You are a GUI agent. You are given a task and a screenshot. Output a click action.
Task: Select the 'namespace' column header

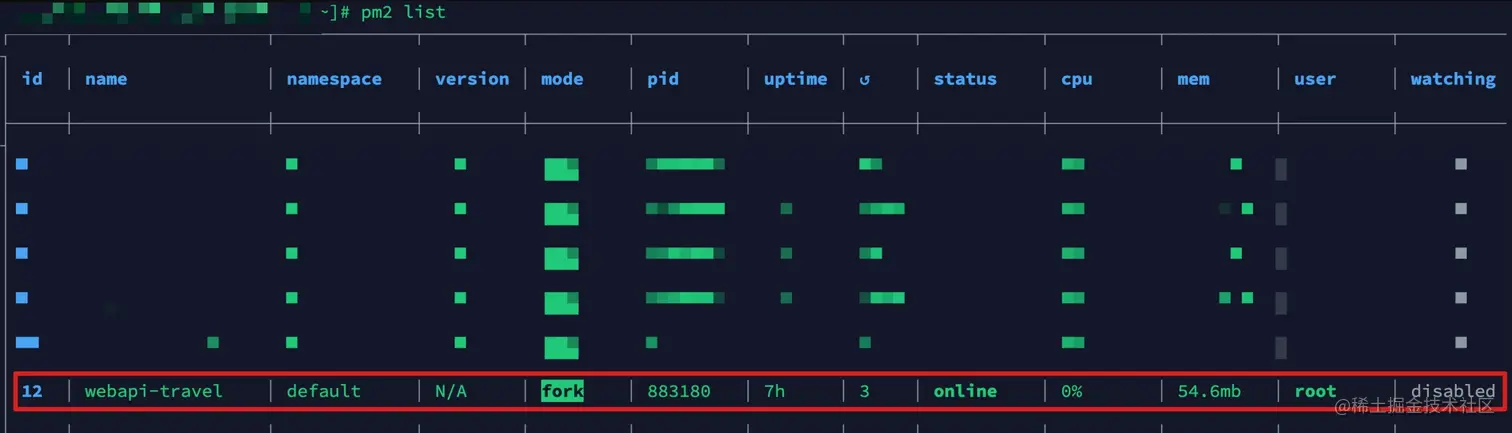[334, 79]
